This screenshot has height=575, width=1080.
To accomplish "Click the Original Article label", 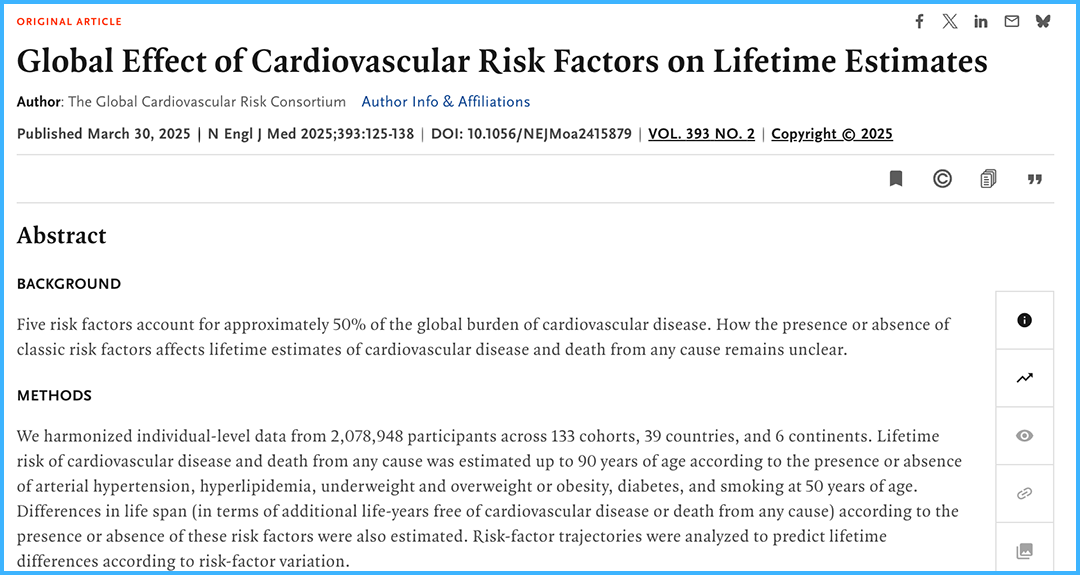I will 69,21.
